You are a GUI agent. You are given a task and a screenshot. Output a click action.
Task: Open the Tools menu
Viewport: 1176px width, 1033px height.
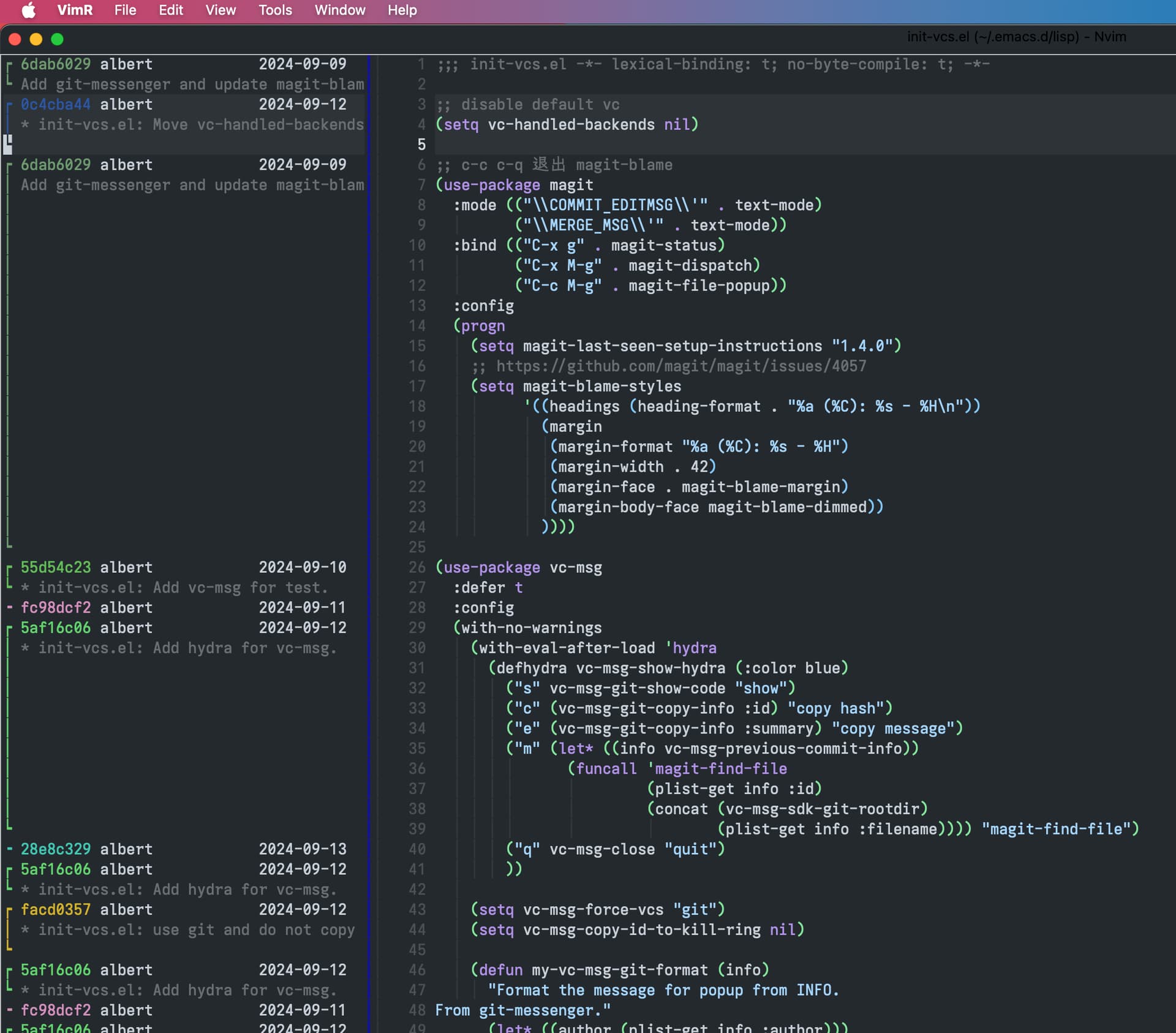click(x=275, y=10)
